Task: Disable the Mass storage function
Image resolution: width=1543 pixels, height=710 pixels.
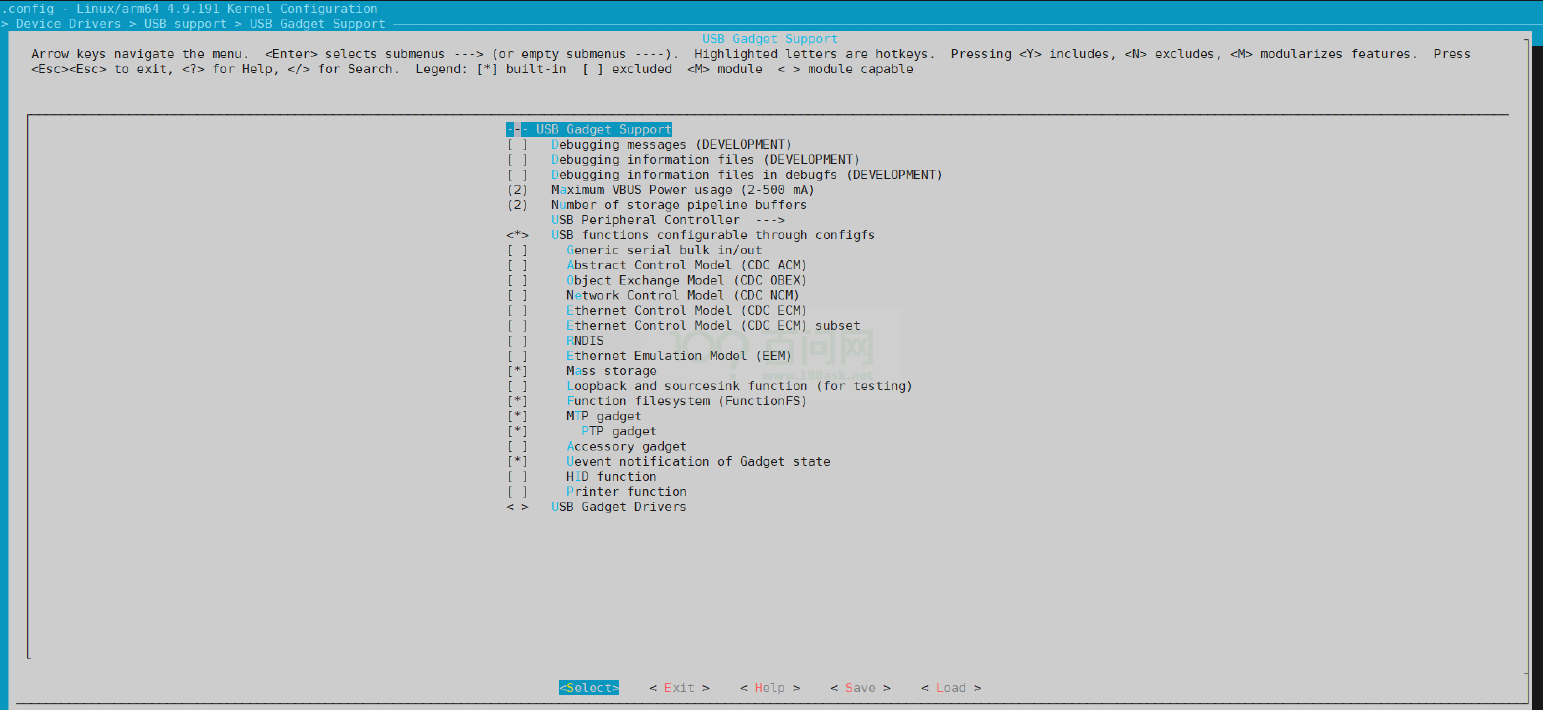Action: [581, 371]
